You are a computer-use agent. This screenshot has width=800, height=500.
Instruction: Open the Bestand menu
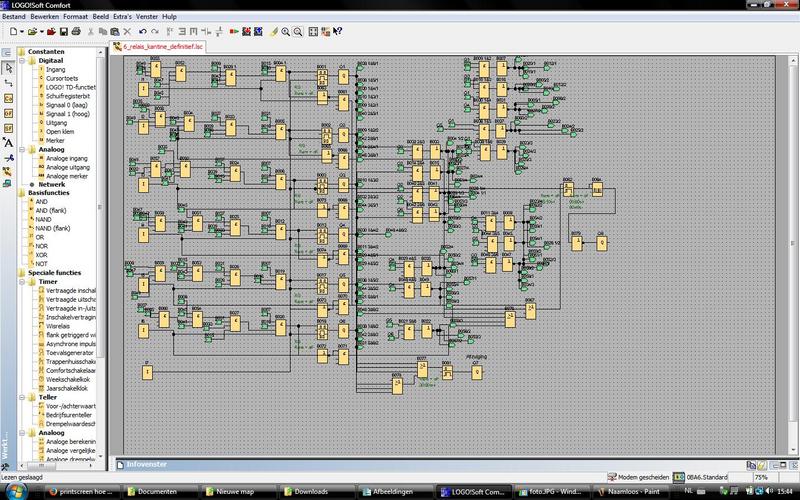[14, 18]
